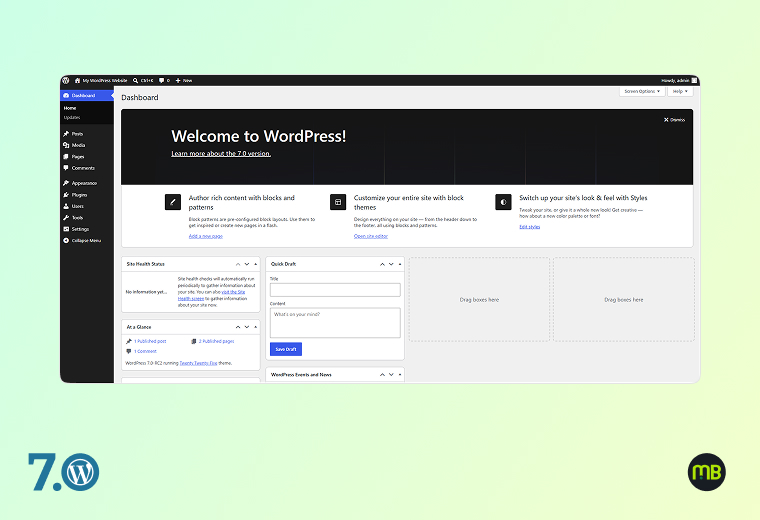The height and width of the screenshot is (520, 760).
Task: Click the admin avatar in top right
Action: (694, 80)
